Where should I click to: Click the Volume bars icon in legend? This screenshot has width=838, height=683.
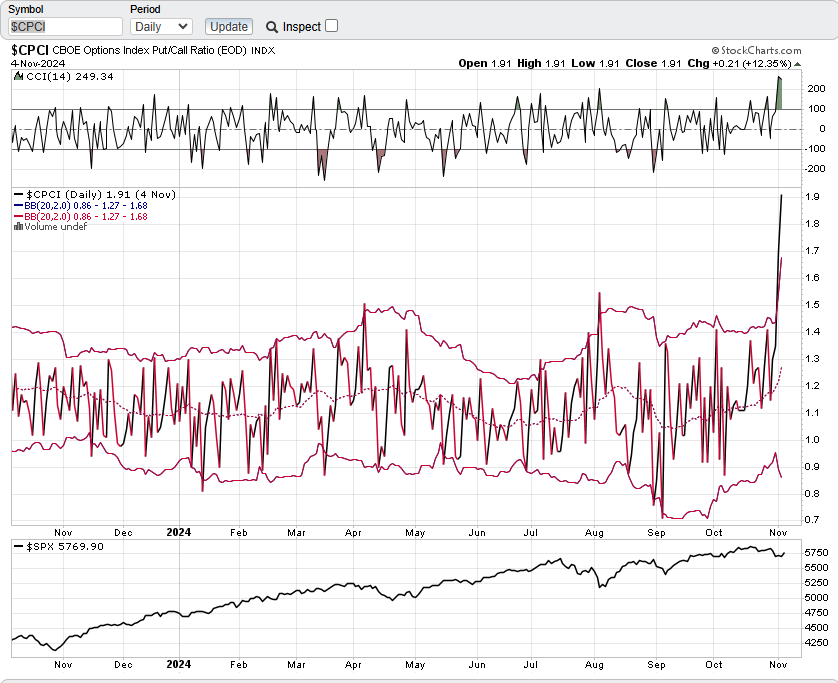pyautogui.click(x=17, y=226)
